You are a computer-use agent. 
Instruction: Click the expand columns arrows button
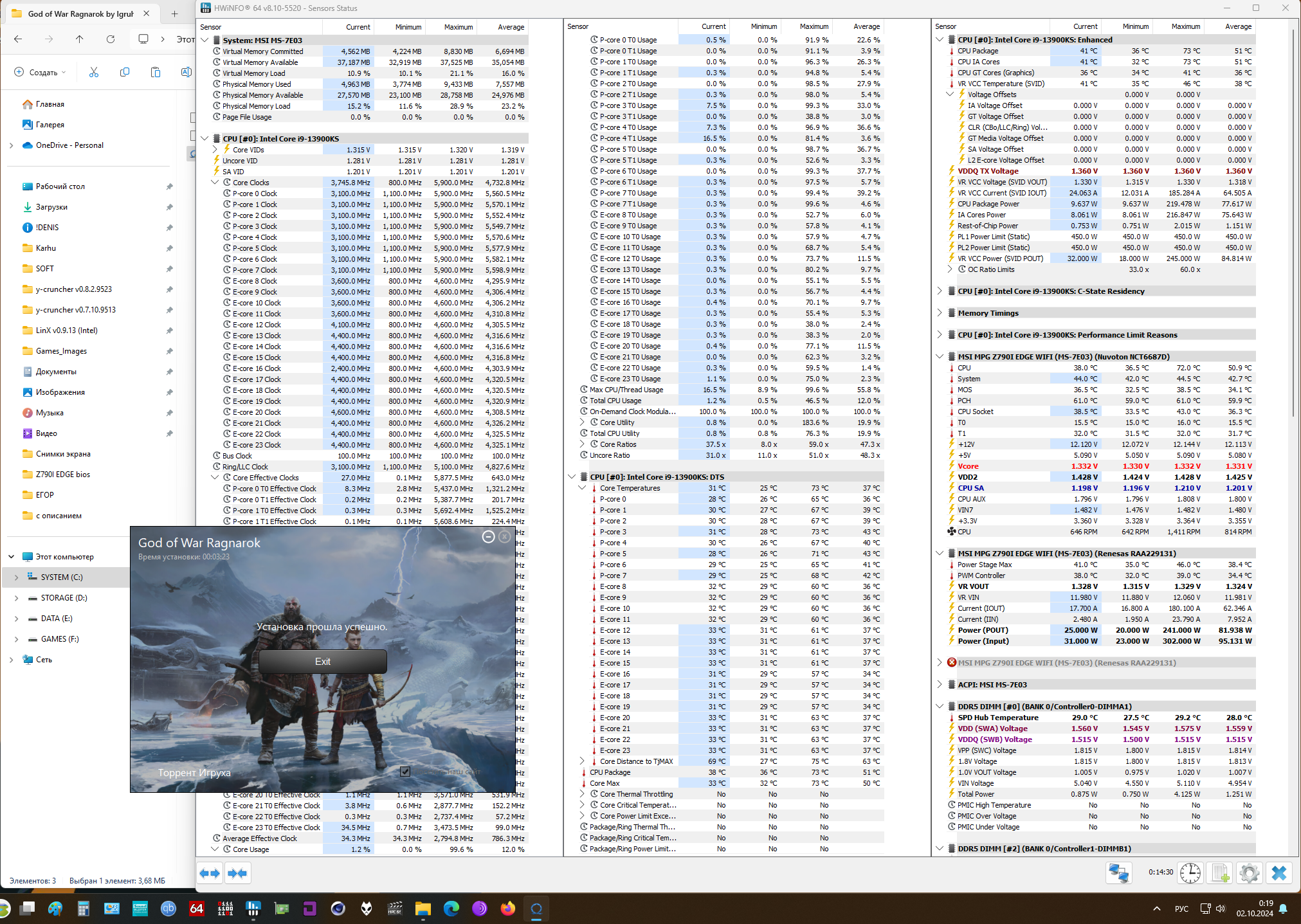coord(210,873)
